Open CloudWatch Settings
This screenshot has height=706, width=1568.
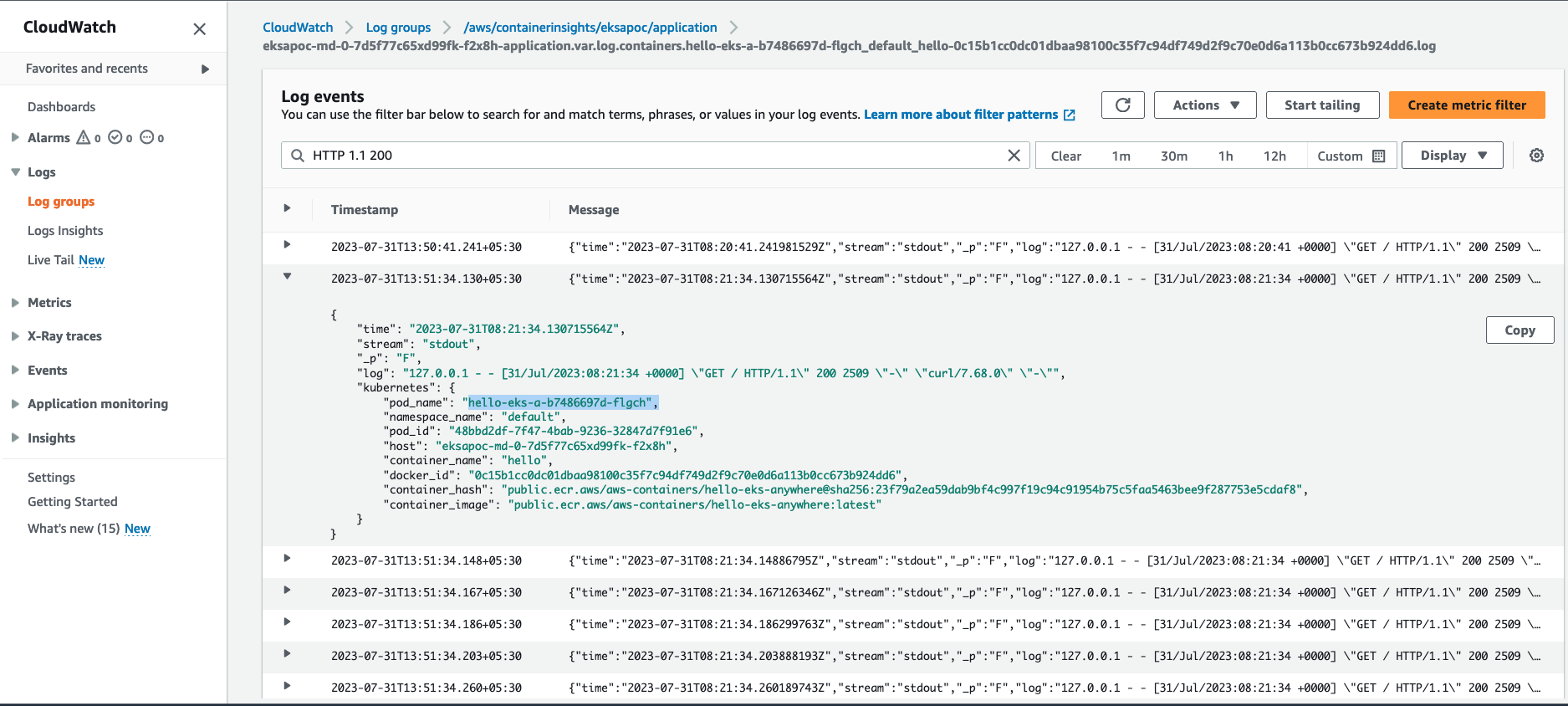point(51,478)
